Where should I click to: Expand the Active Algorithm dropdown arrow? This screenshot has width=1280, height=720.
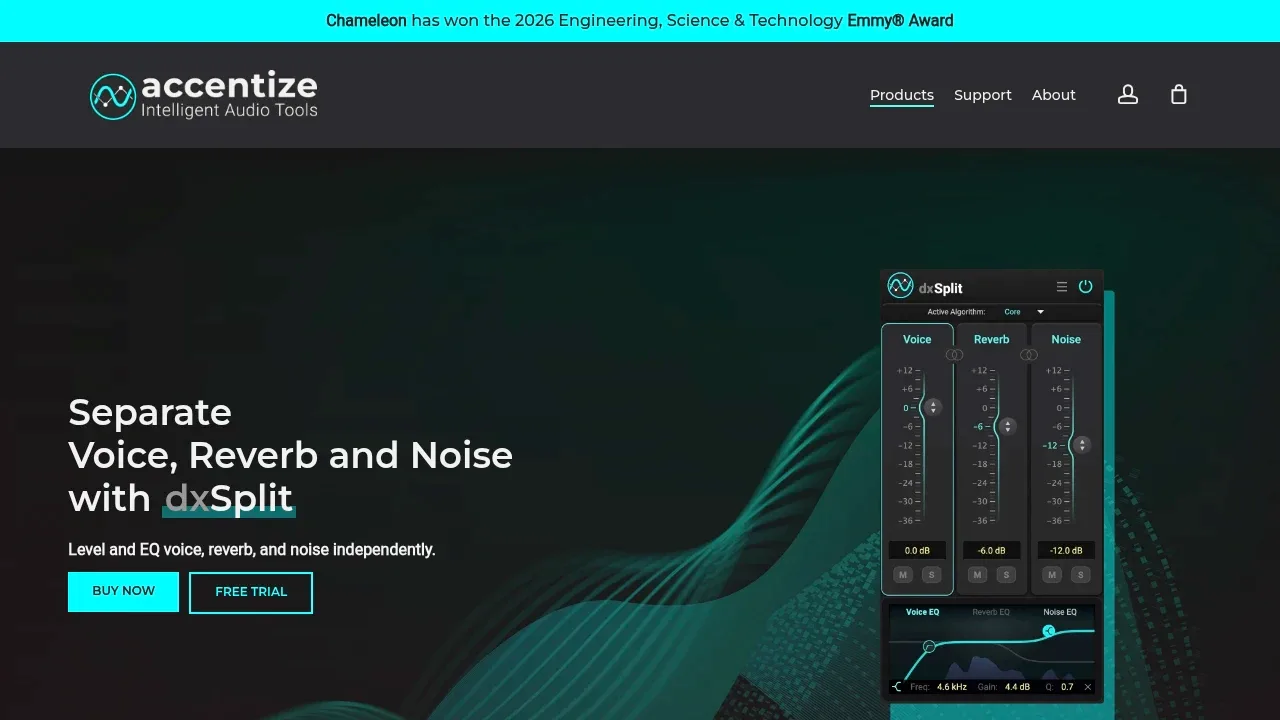tap(1040, 312)
